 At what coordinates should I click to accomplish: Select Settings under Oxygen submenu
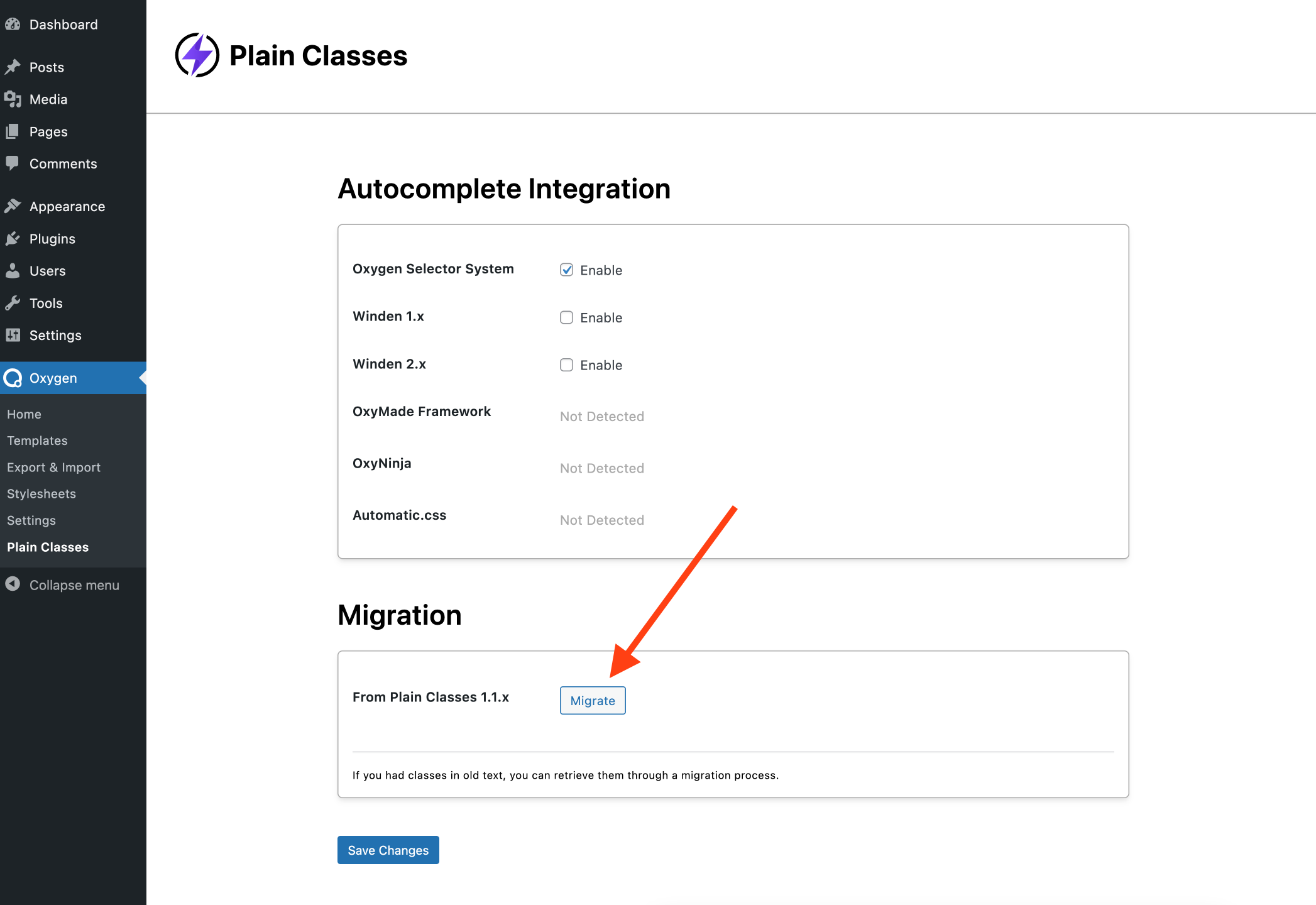coord(30,520)
